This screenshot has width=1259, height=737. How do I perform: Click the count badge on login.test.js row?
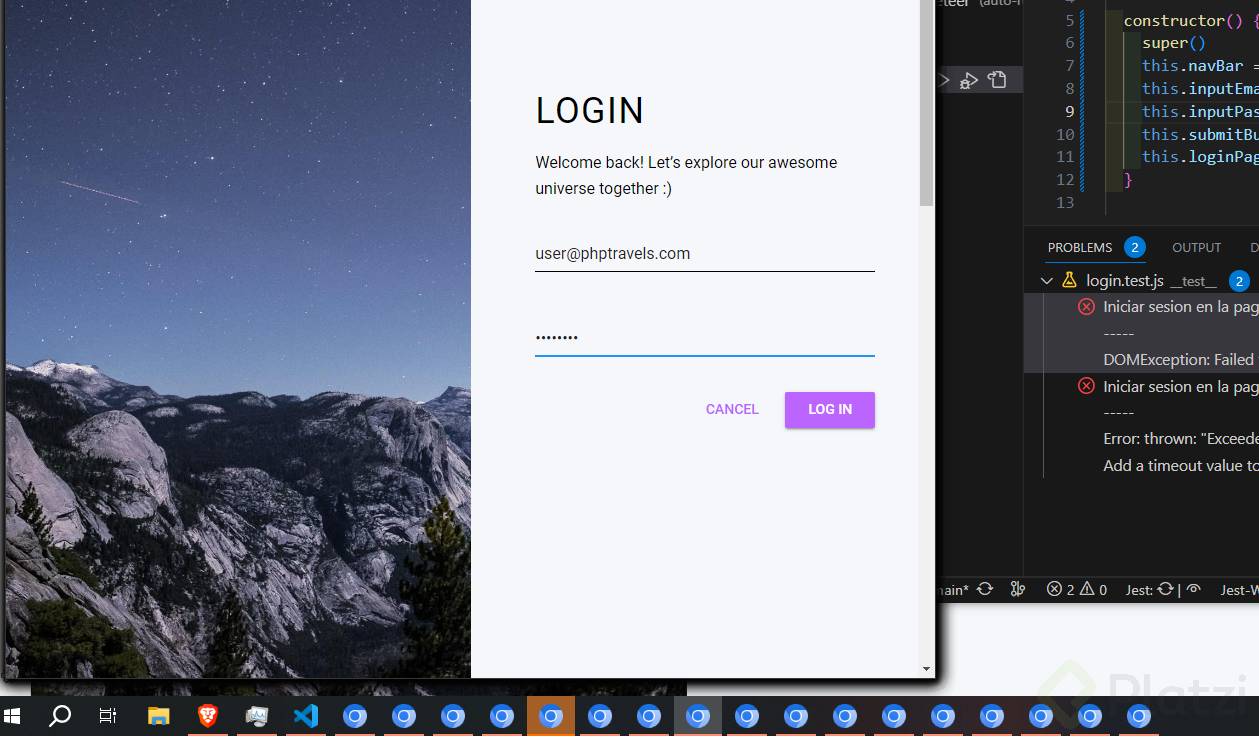click(x=1239, y=281)
